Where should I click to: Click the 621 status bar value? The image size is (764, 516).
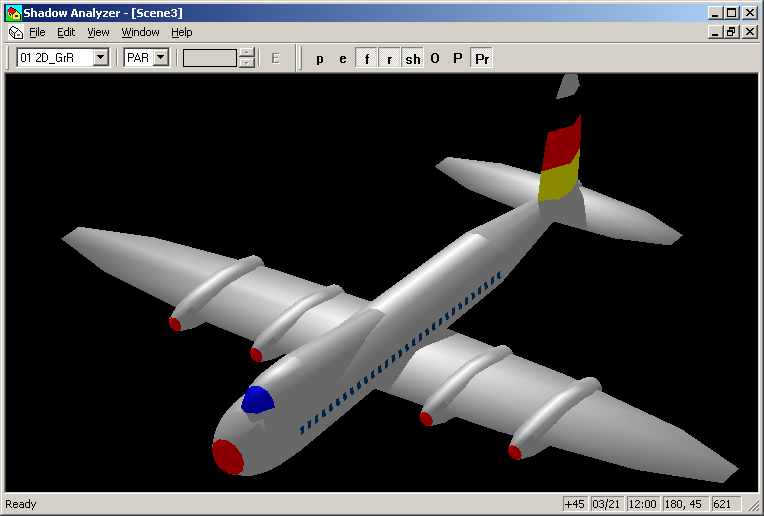(x=726, y=504)
